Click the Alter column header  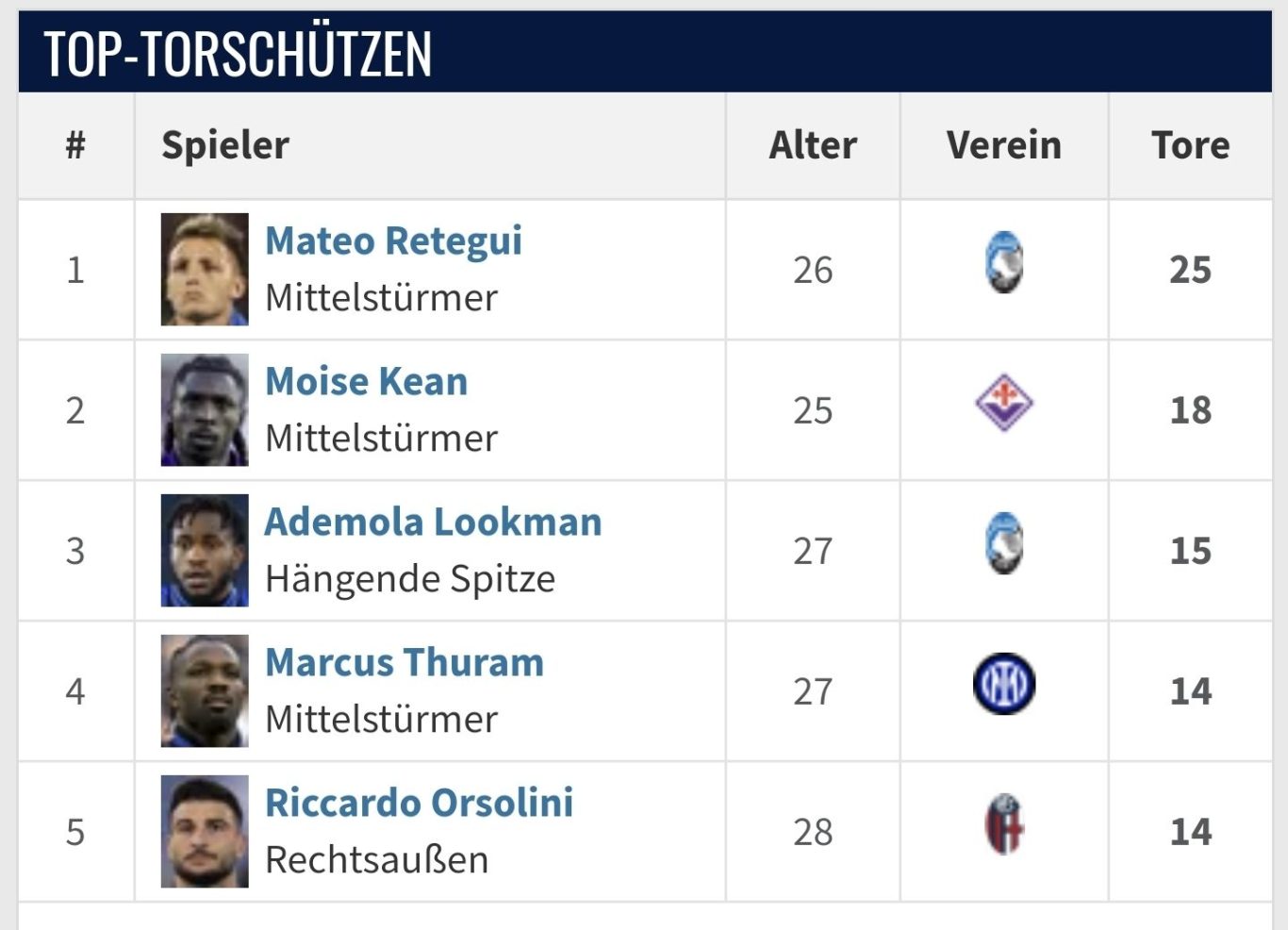coord(813,145)
